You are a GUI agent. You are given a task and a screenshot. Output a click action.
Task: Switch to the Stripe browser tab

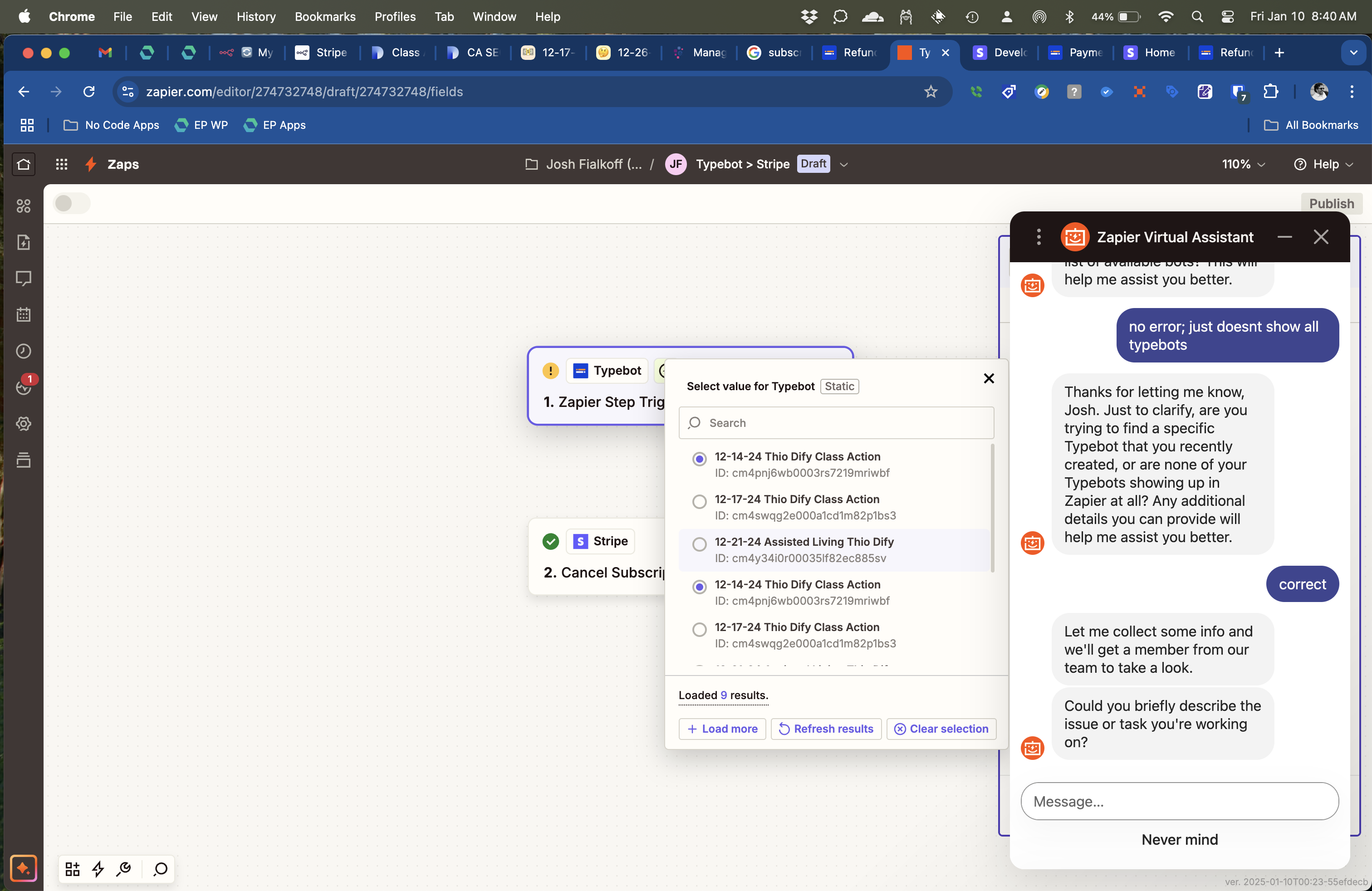(x=322, y=53)
